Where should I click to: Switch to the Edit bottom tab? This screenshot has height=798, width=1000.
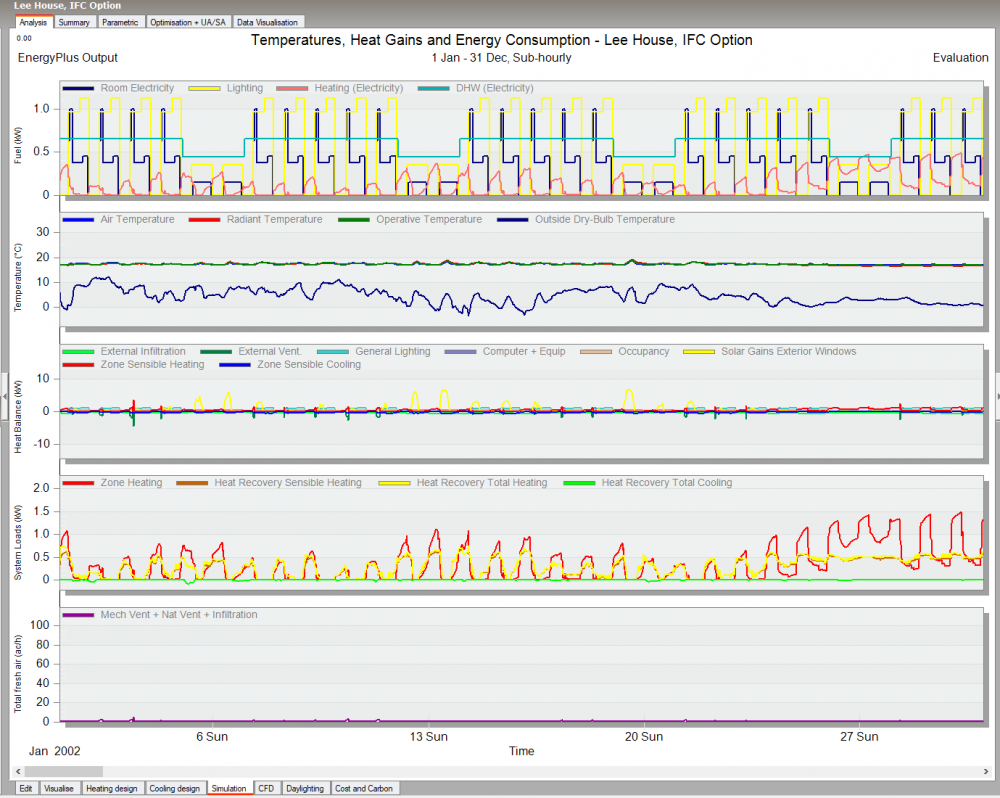click(26, 788)
